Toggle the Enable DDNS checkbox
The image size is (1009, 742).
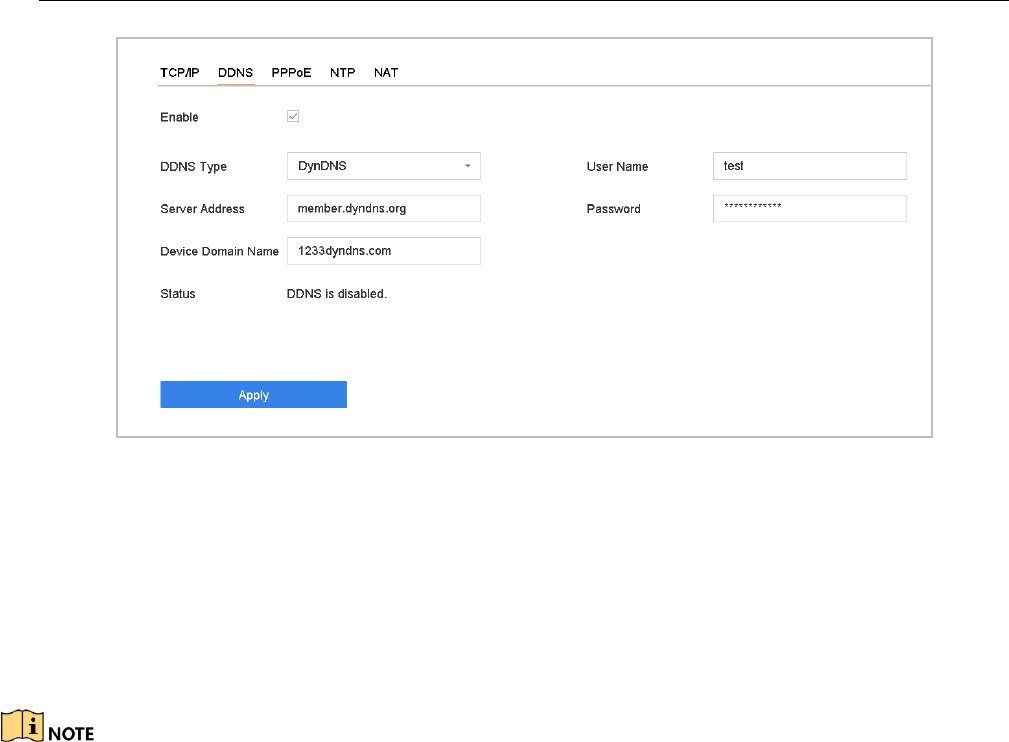tap(293, 116)
